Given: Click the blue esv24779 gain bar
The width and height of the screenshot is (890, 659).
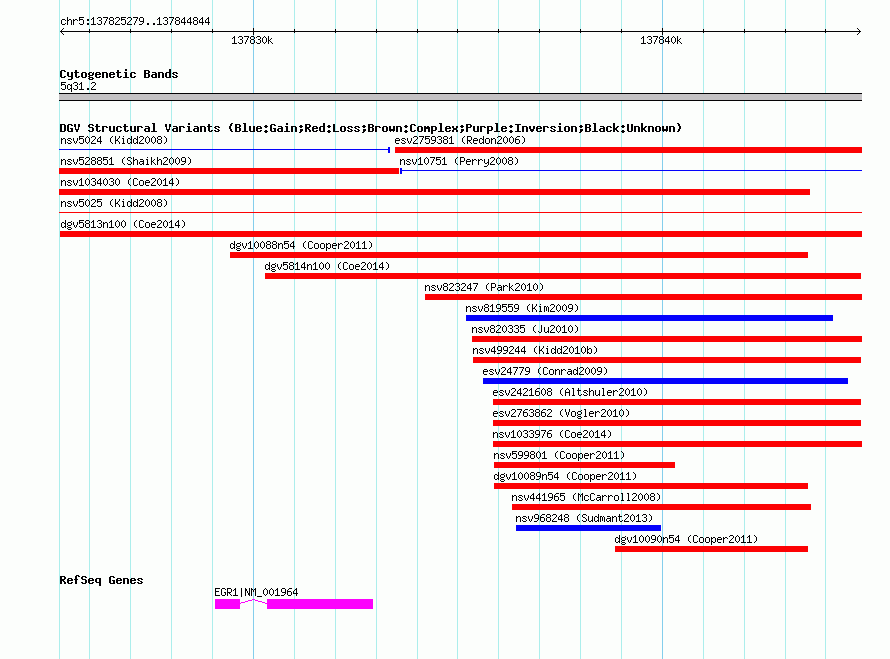Looking at the screenshot, I should pyautogui.click(x=665, y=381).
